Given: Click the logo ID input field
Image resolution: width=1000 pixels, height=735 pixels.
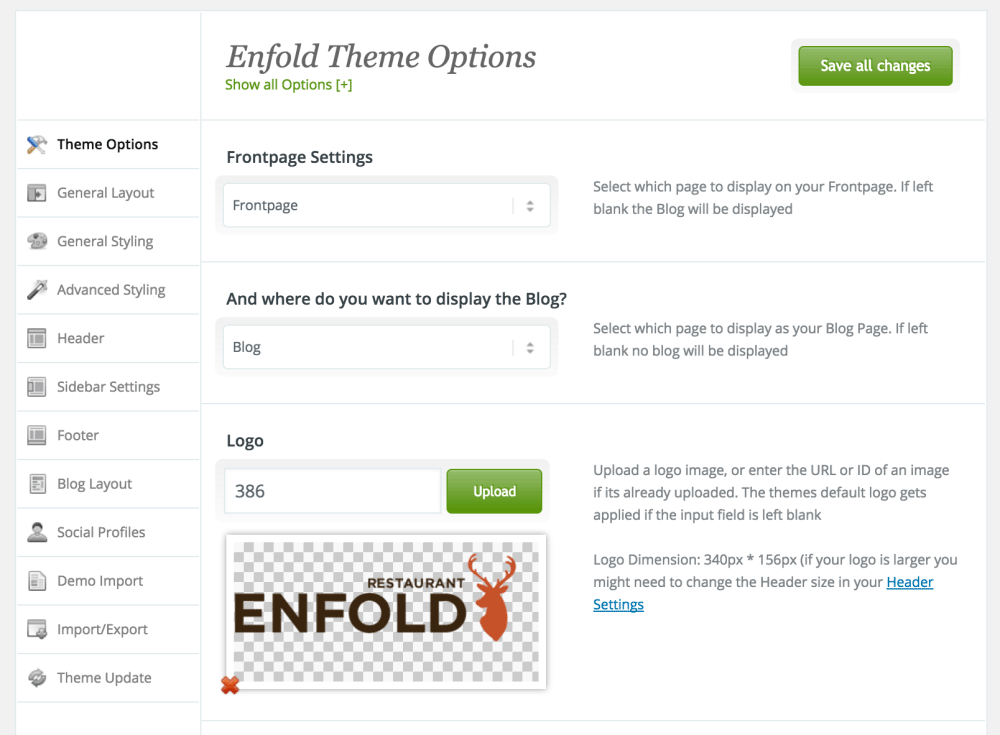Looking at the screenshot, I should (332, 491).
